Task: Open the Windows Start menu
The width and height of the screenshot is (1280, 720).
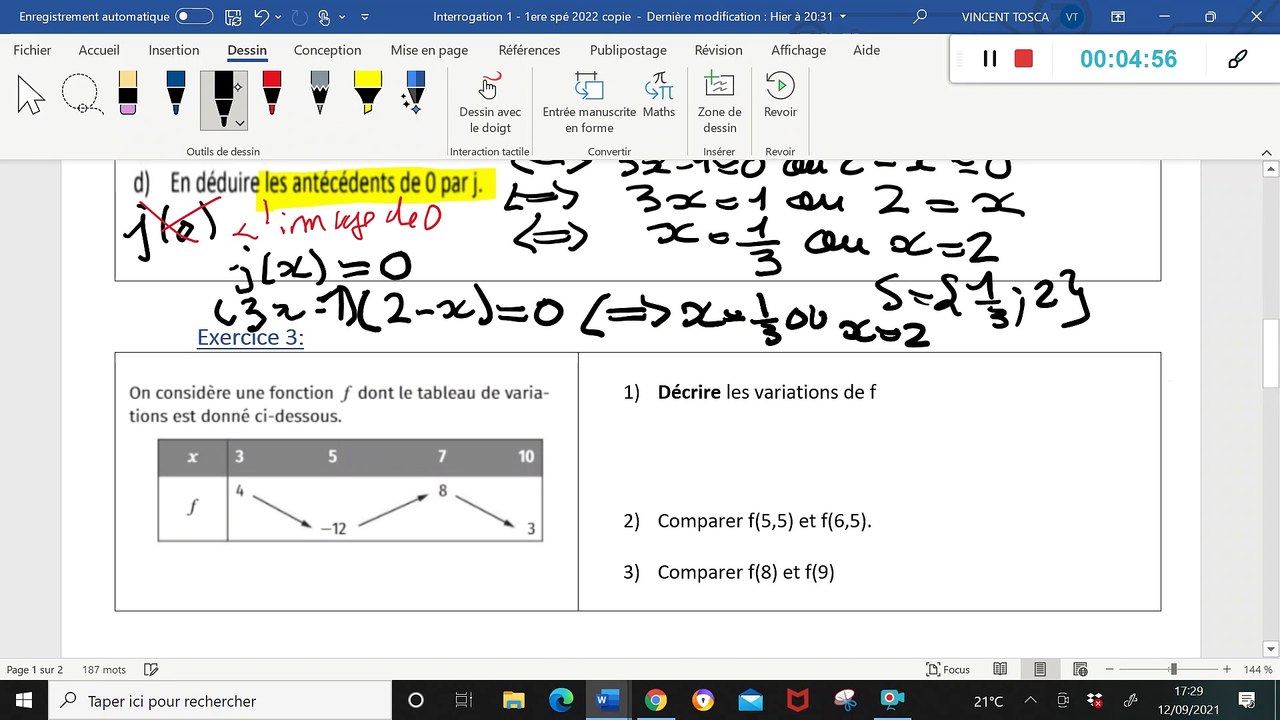Action: click(x=24, y=701)
